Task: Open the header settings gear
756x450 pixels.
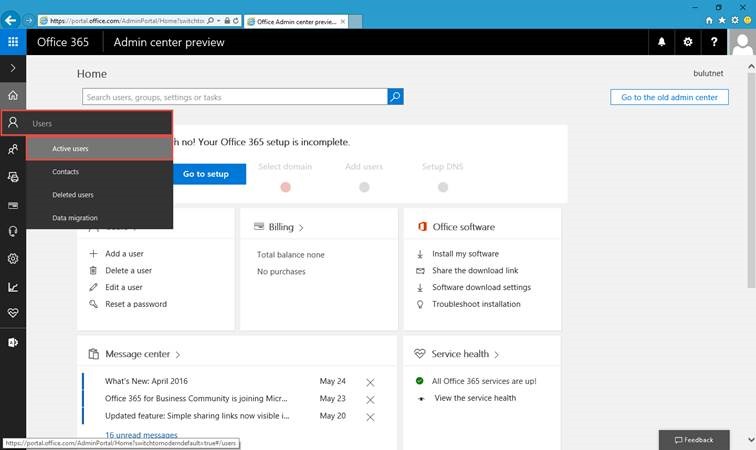Action: (688, 42)
